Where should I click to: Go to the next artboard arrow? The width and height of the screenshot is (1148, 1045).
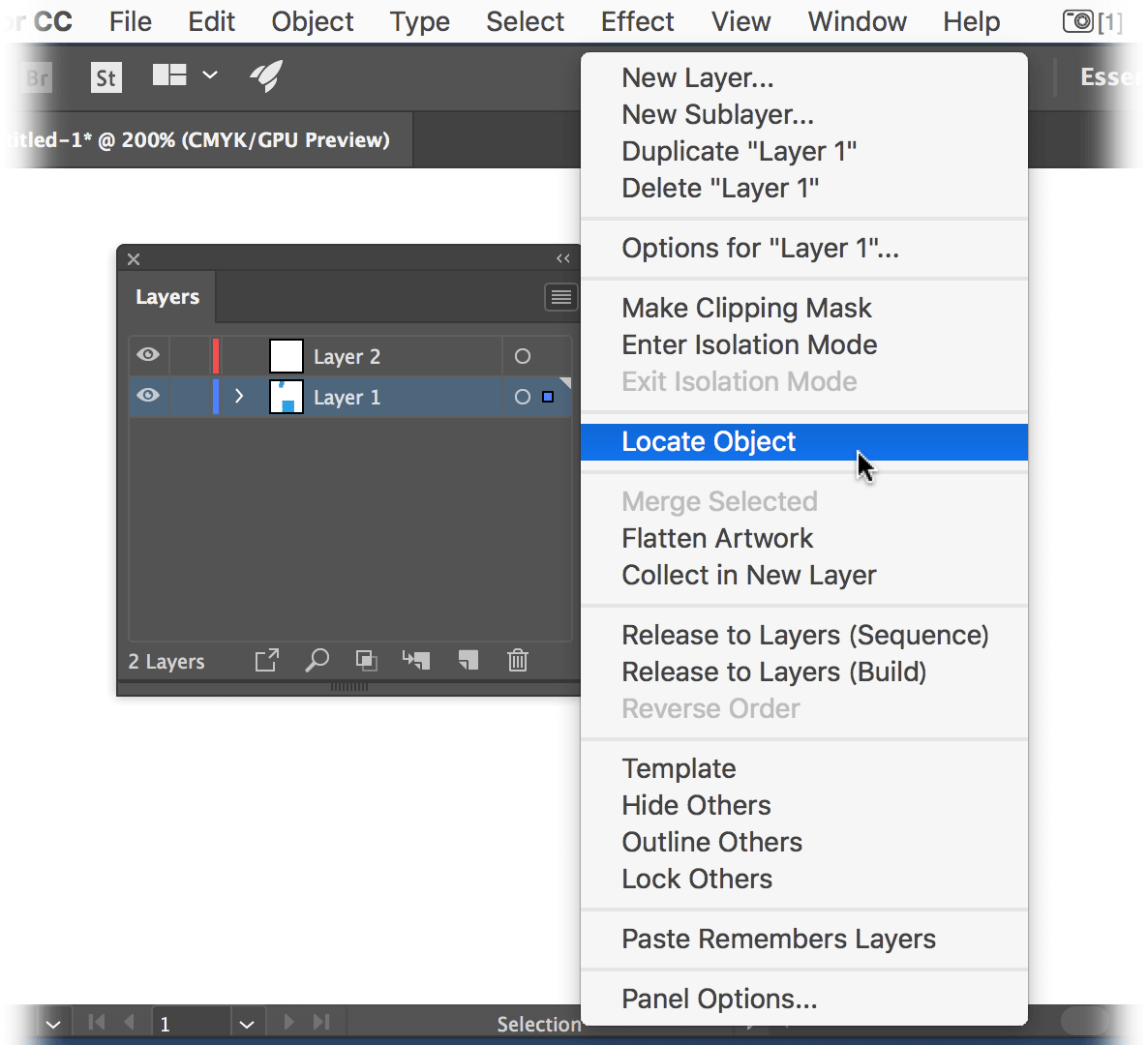[289, 1022]
